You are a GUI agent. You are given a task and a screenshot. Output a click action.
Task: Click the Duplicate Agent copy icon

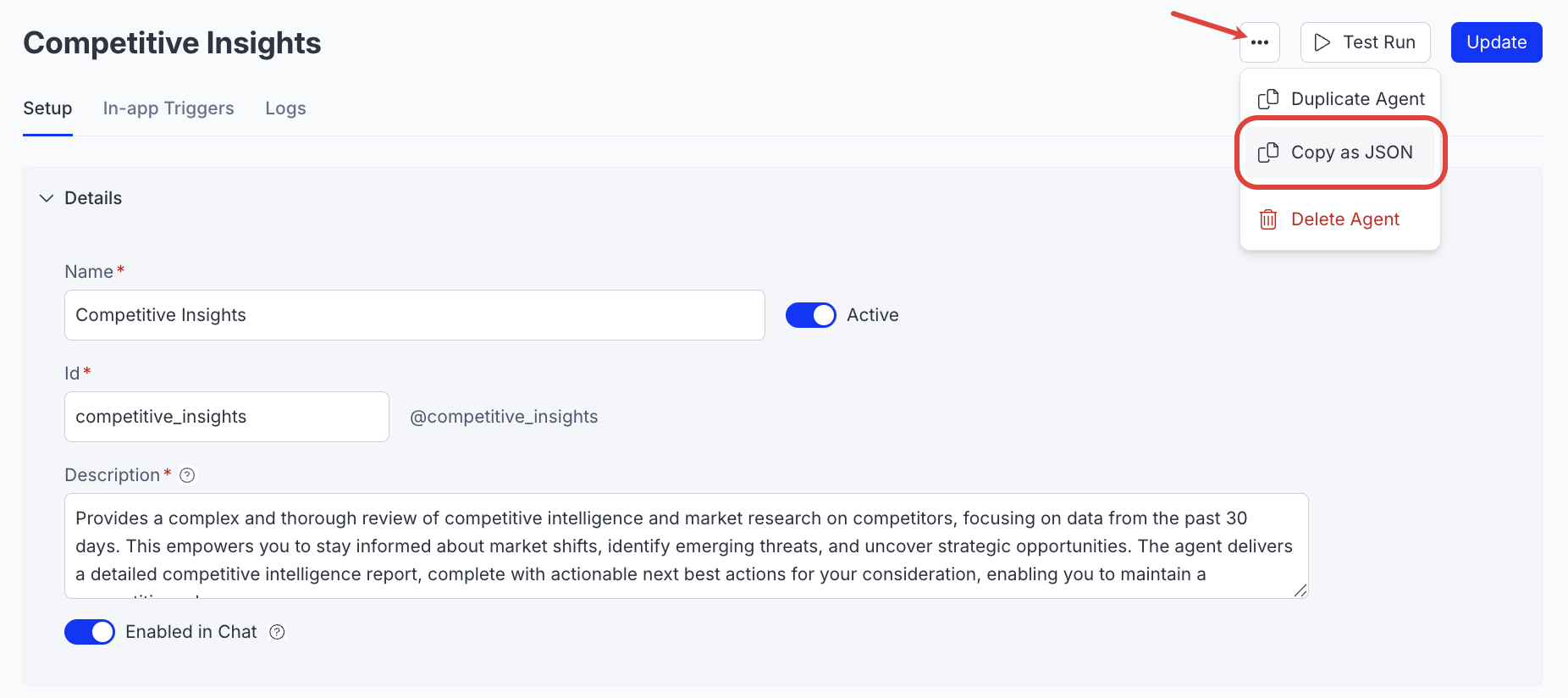pyautogui.click(x=1267, y=99)
